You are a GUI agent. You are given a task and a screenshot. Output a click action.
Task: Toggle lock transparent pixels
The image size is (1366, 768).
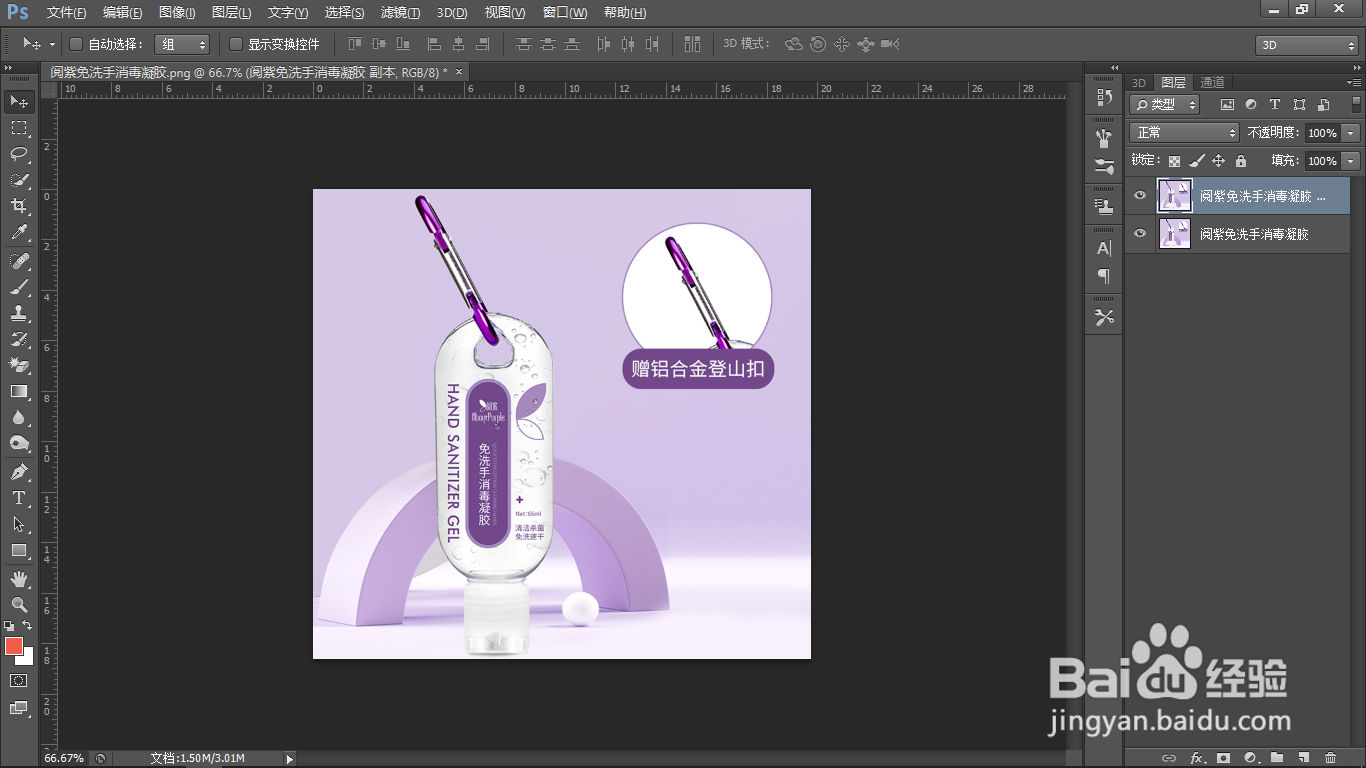[x=1174, y=161]
